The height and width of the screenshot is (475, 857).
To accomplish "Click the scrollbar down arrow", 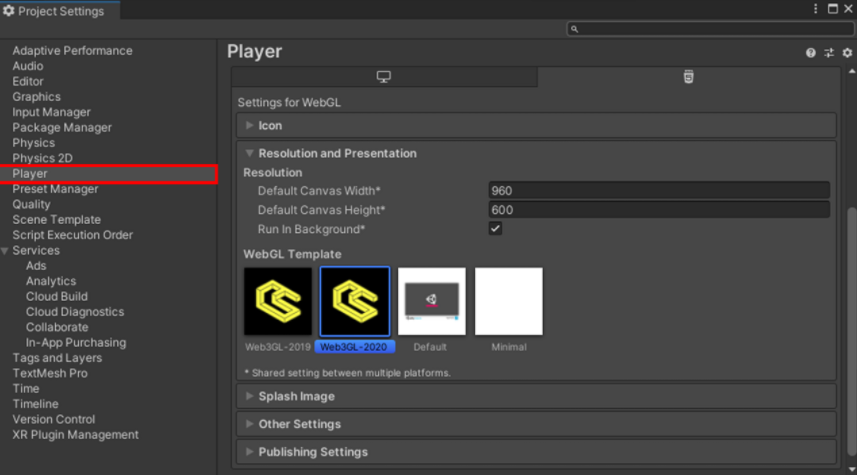I will click(x=852, y=470).
